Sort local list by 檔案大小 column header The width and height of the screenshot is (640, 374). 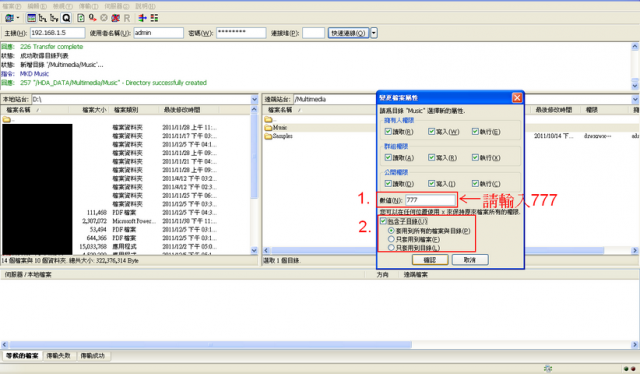pos(94,110)
